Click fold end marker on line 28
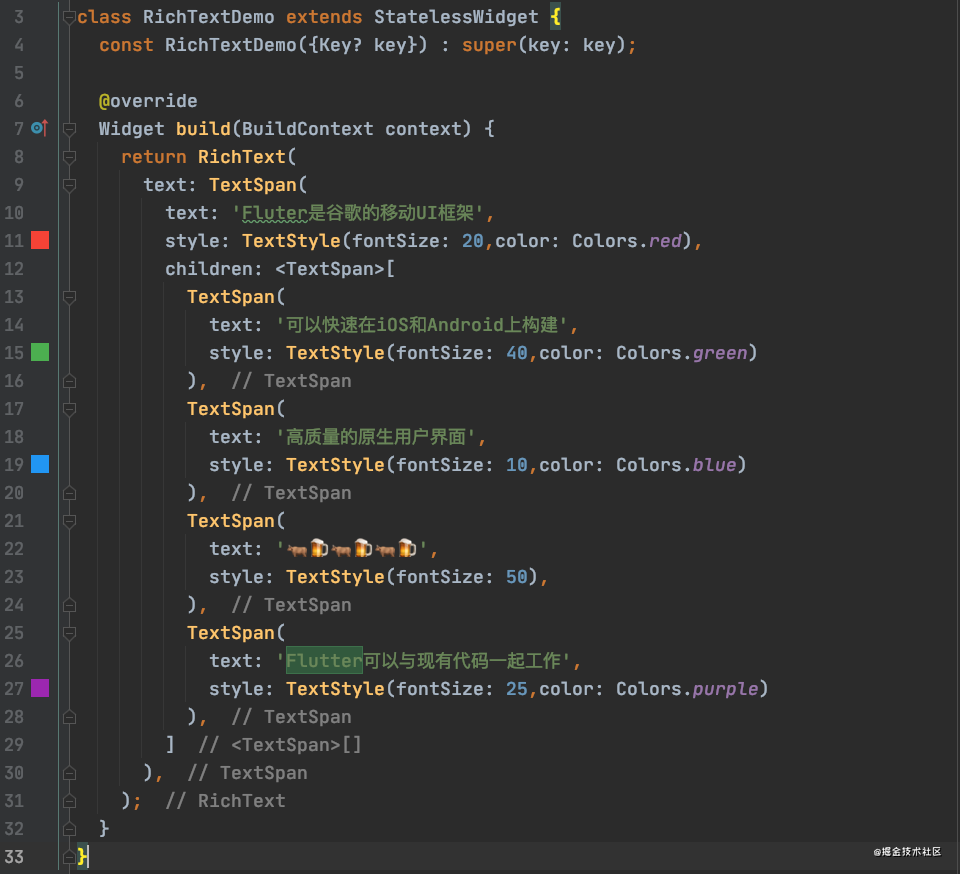This screenshot has width=960, height=874. pos(69,717)
